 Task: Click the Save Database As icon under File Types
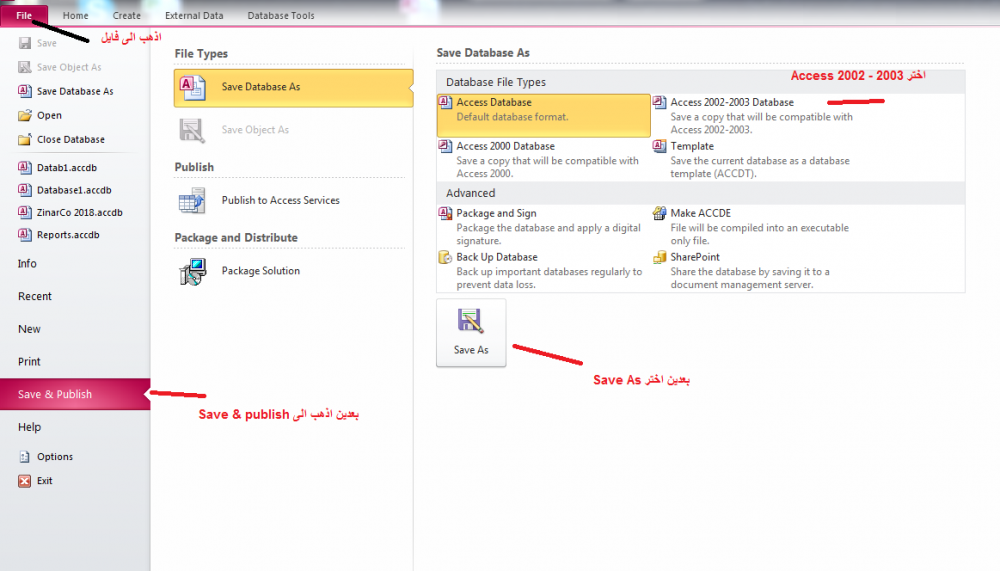192,87
